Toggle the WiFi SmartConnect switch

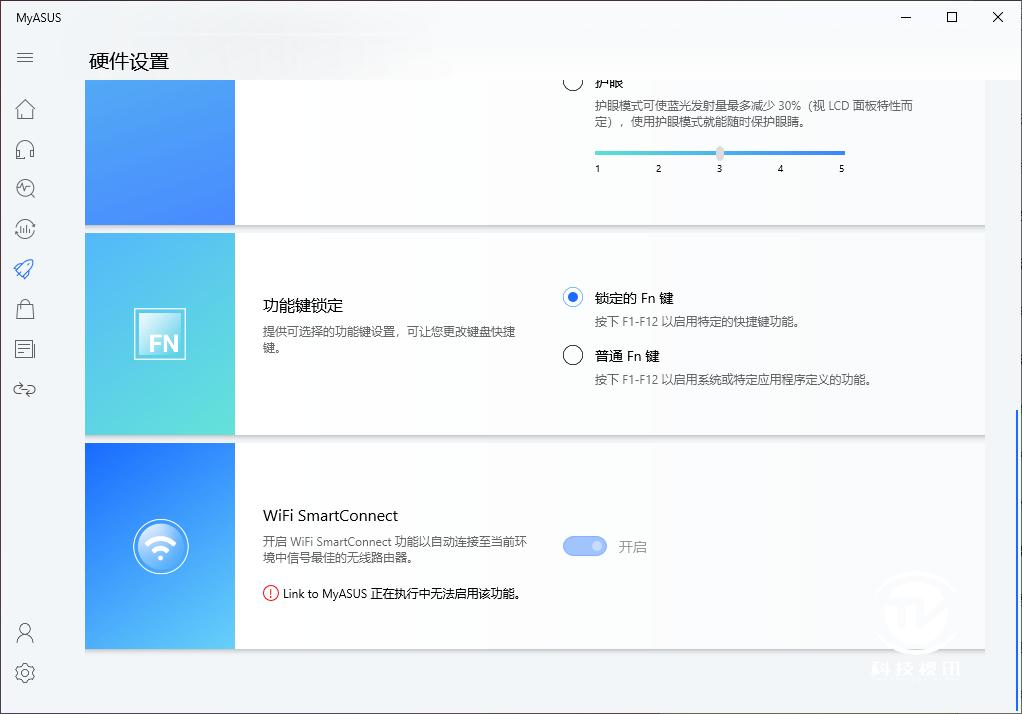[584, 546]
